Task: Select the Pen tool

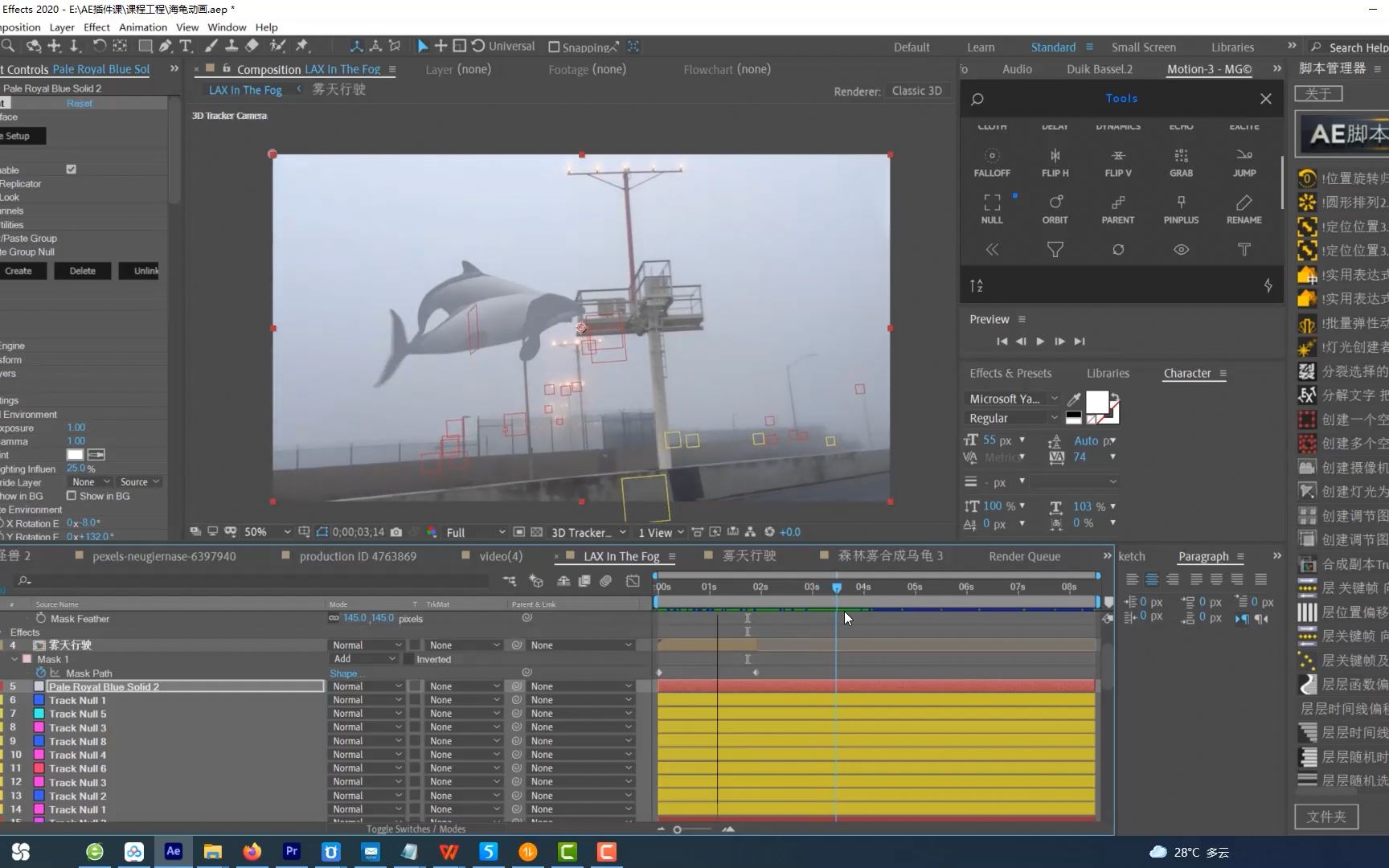Action: click(x=165, y=46)
